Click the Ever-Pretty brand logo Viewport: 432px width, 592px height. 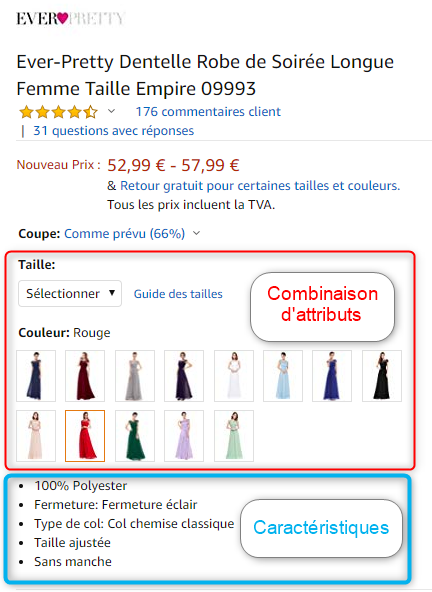pyautogui.click(x=71, y=18)
